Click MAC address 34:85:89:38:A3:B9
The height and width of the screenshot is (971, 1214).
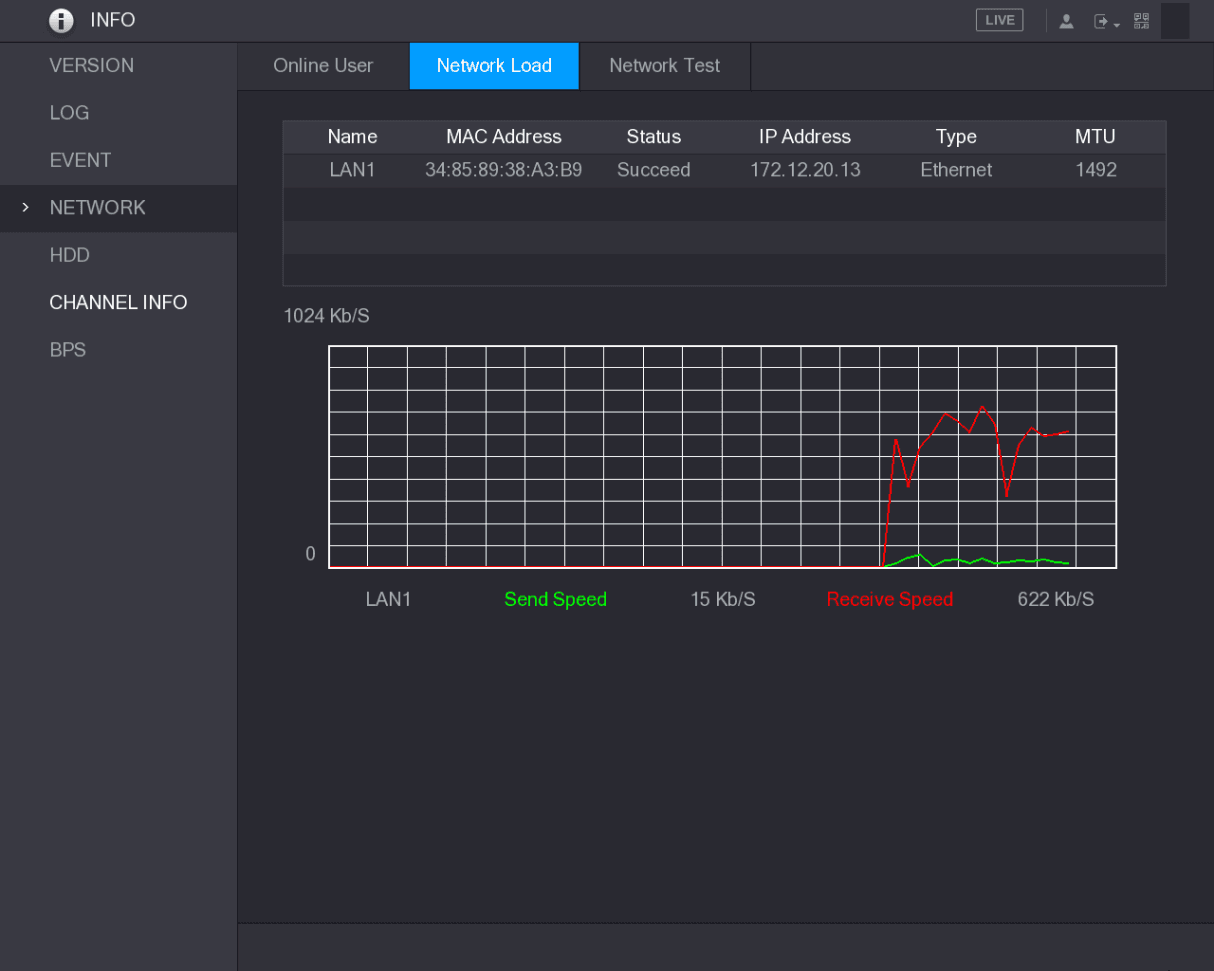pos(504,170)
